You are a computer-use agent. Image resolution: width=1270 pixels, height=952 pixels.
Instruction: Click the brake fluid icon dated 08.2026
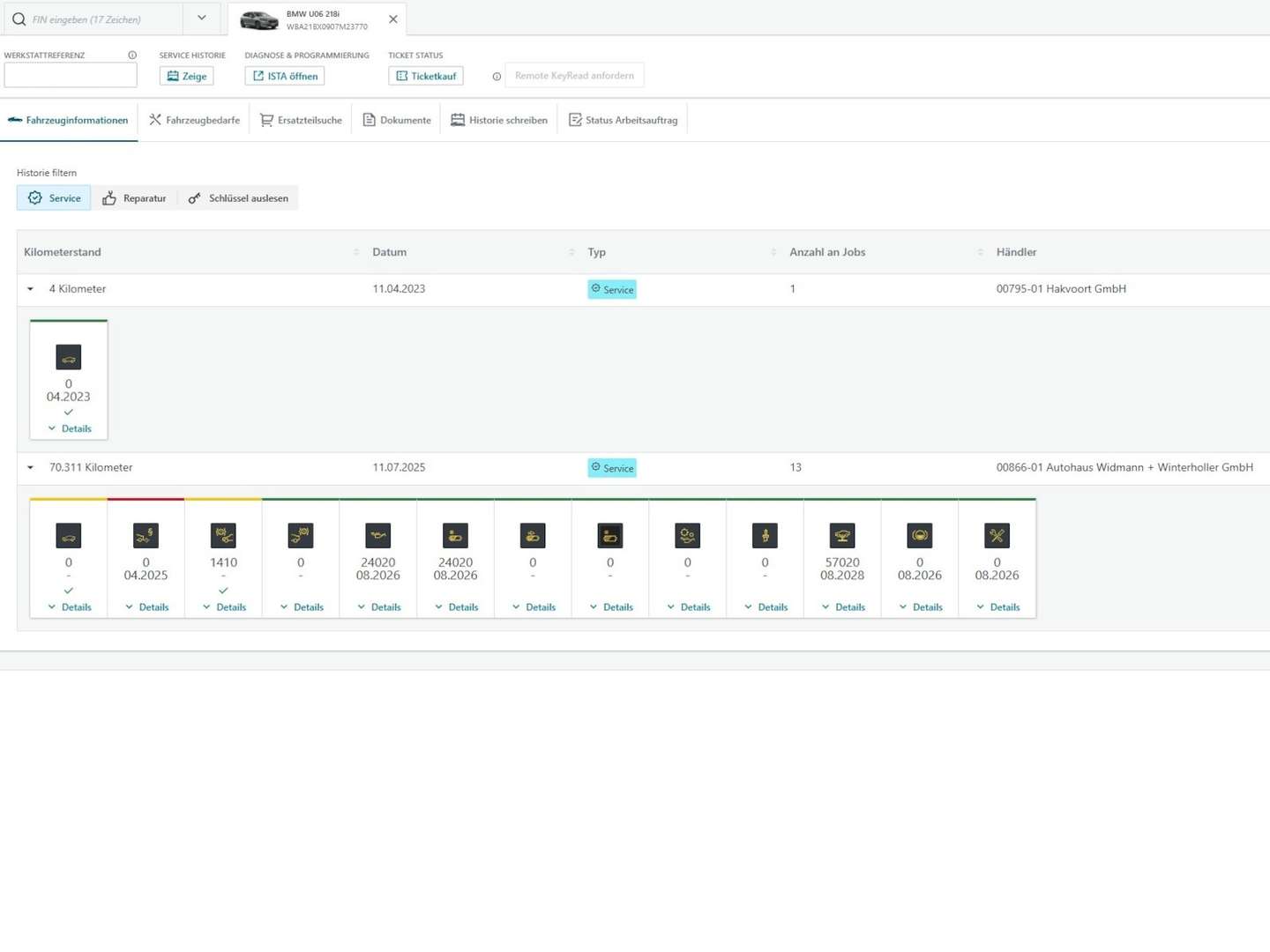920,535
